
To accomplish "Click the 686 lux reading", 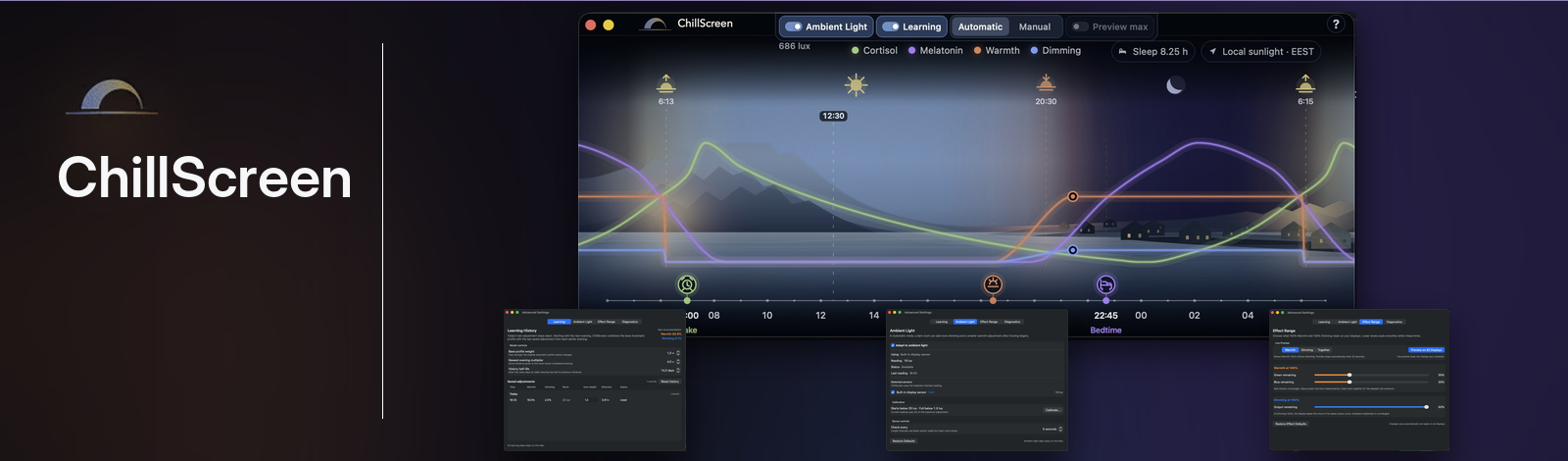I will 795,46.
